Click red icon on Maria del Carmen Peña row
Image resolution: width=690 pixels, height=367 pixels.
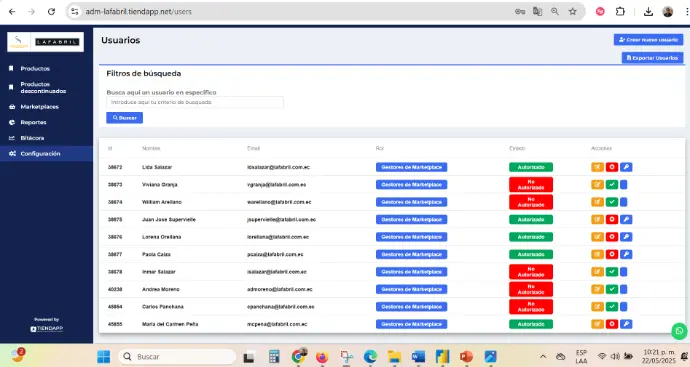coord(612,324)
